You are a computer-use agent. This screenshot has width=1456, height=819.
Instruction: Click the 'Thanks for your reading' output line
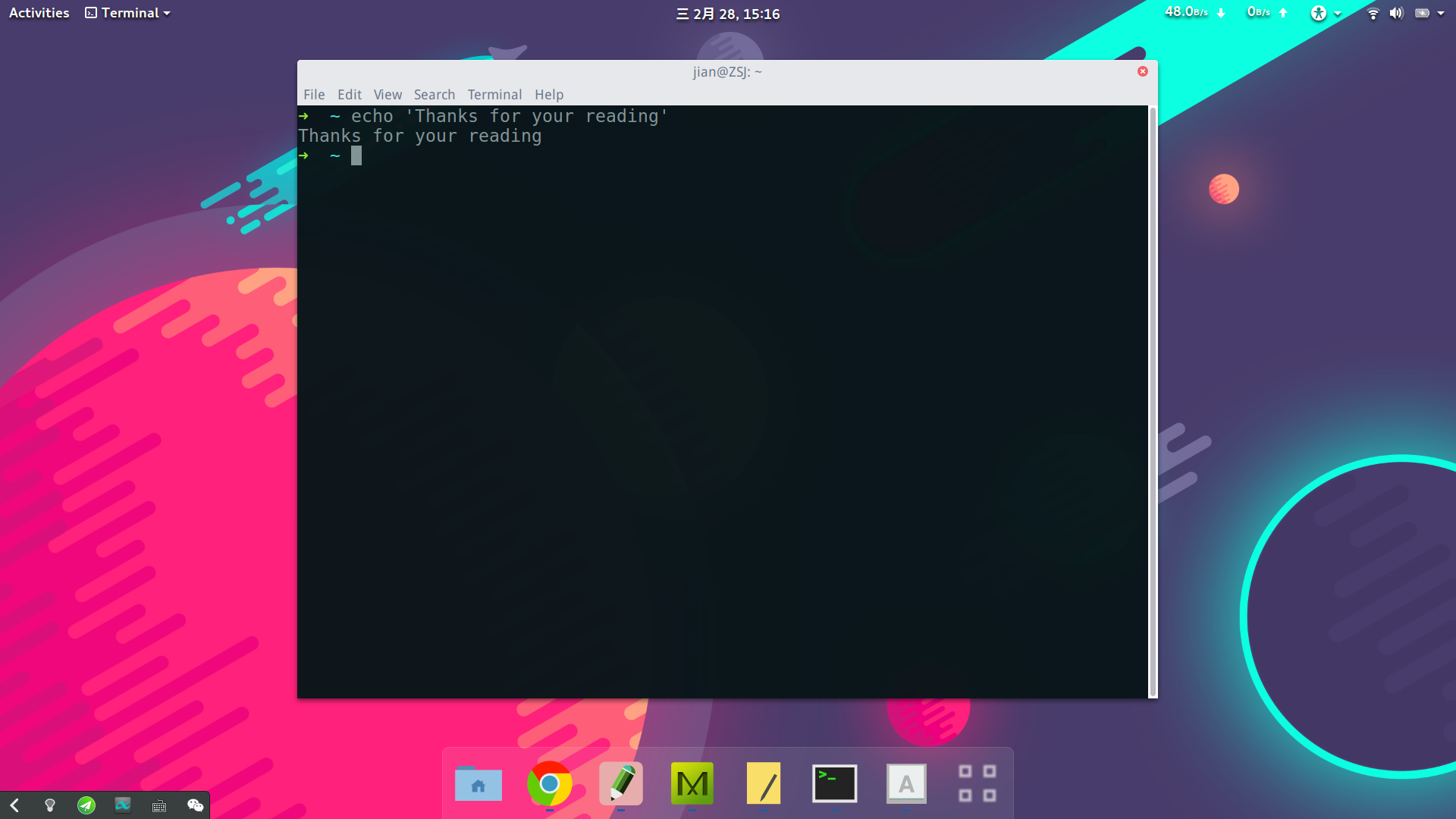click(420, 136)
